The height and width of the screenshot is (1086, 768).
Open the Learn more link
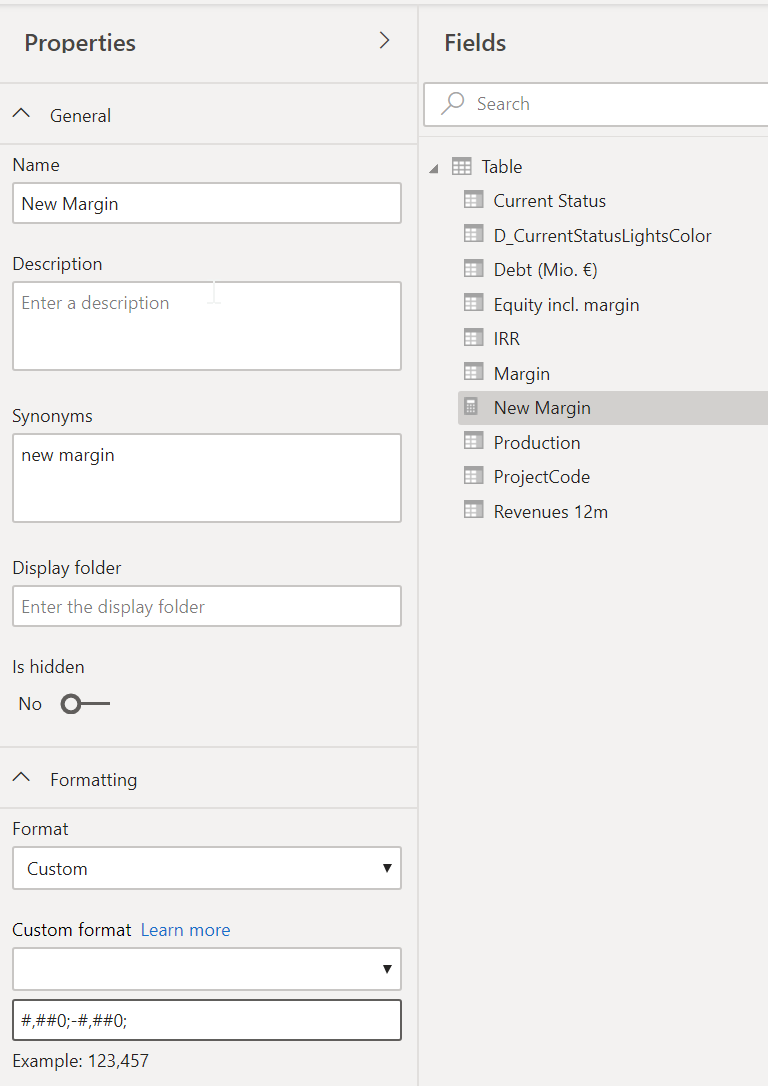[x=186, y=930]
